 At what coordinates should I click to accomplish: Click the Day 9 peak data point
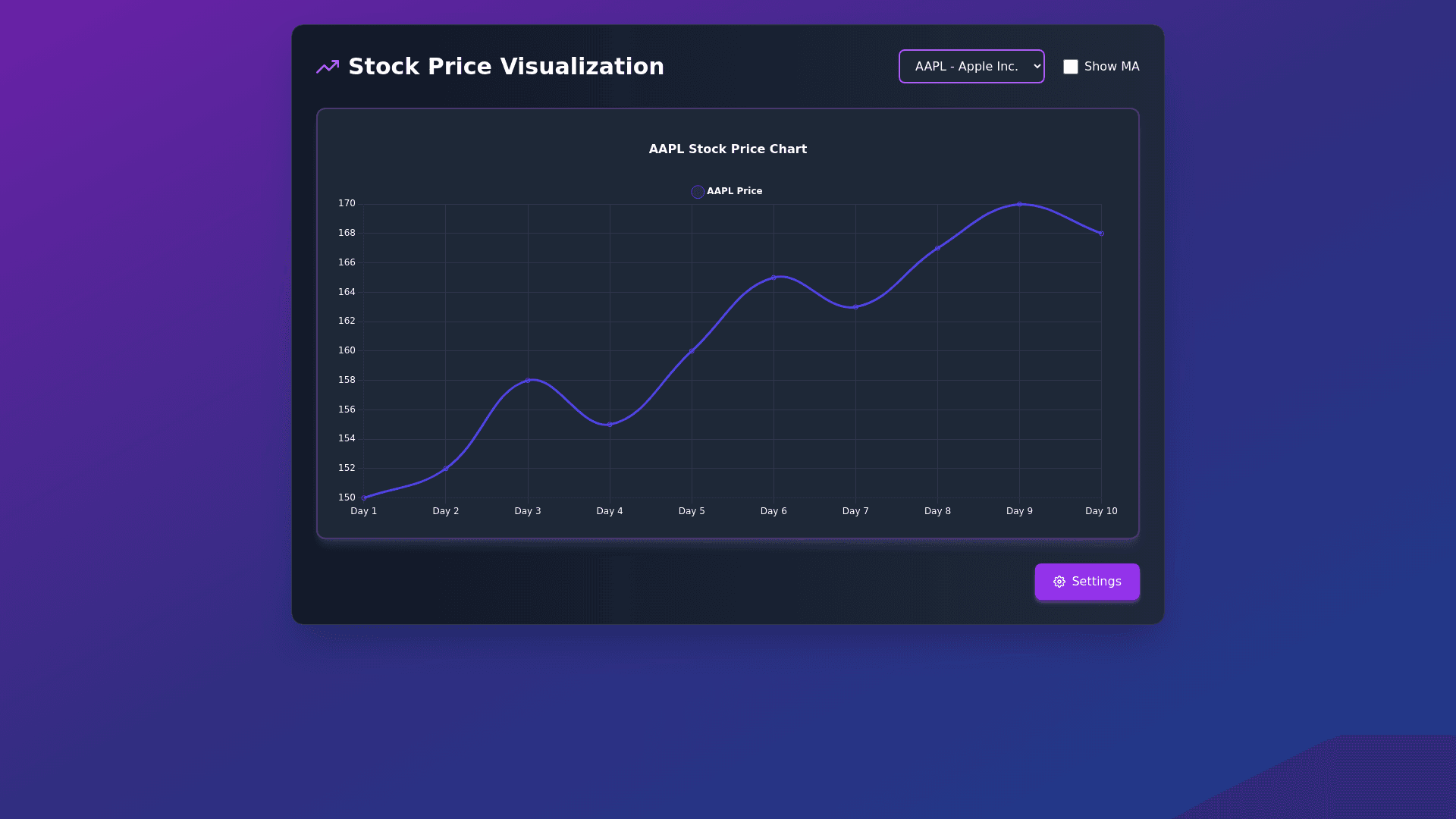click(1019, 204)
